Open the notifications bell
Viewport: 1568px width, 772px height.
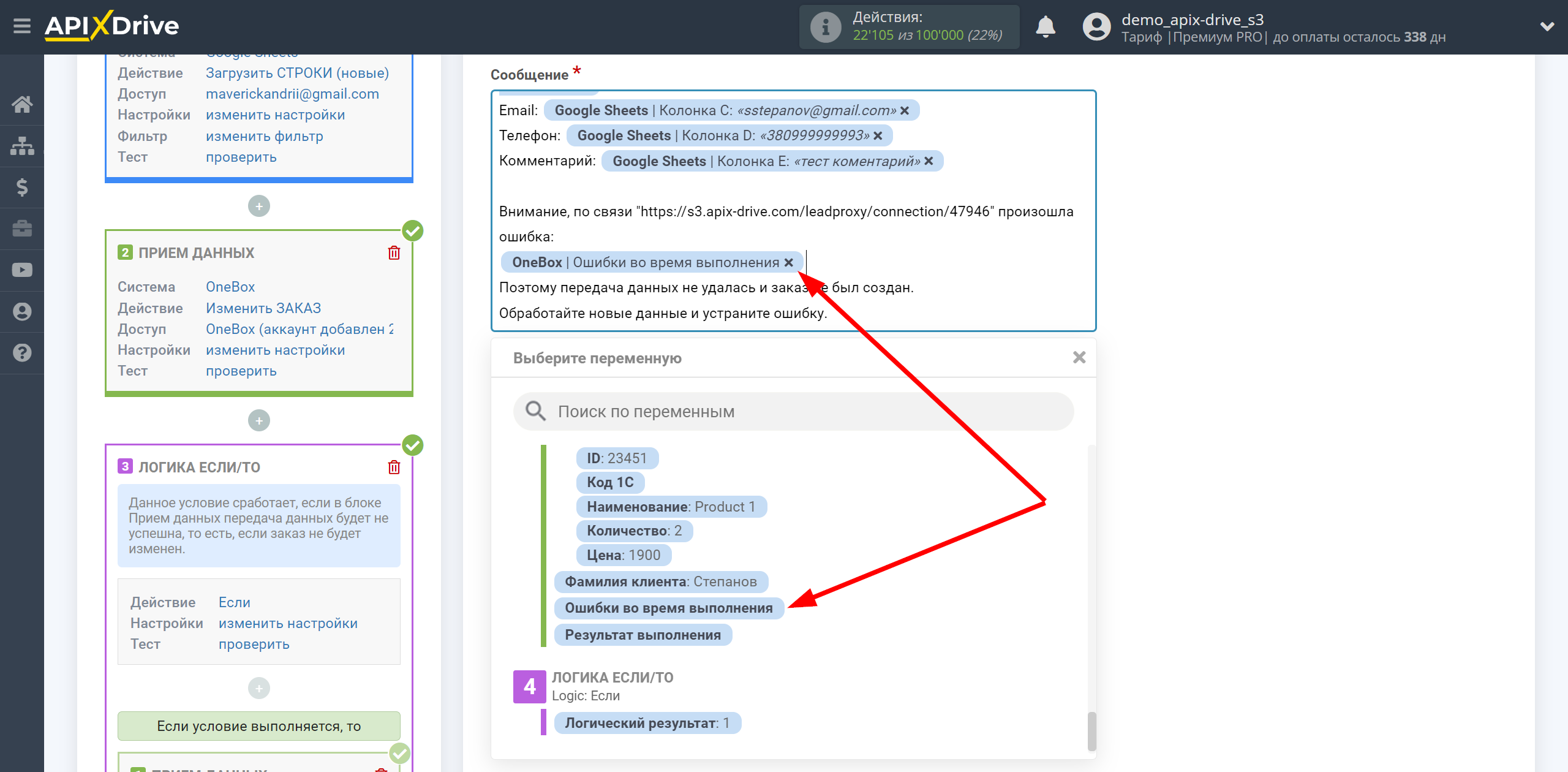[x=1046, y=27]
